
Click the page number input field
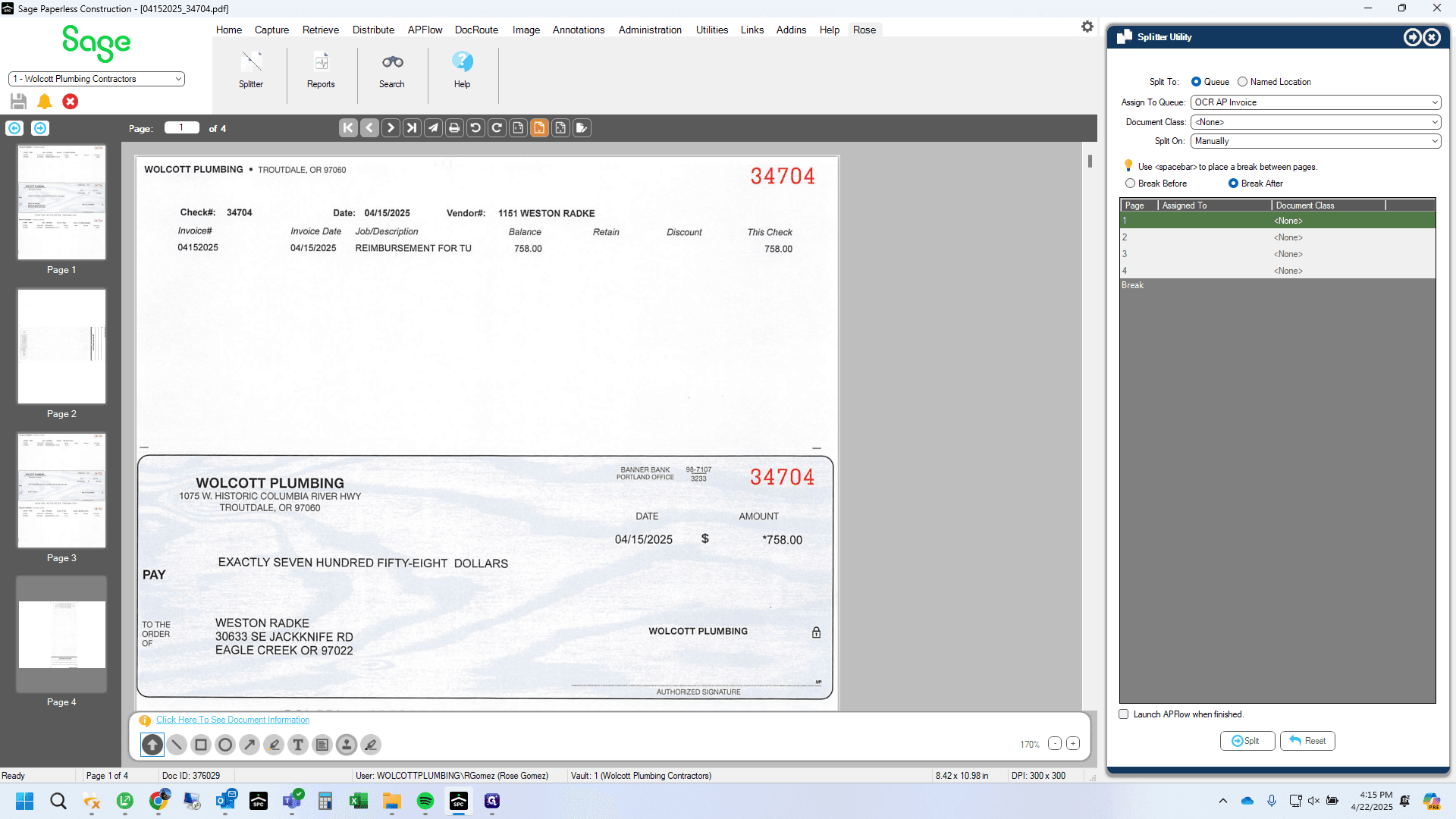coord(181,128)
